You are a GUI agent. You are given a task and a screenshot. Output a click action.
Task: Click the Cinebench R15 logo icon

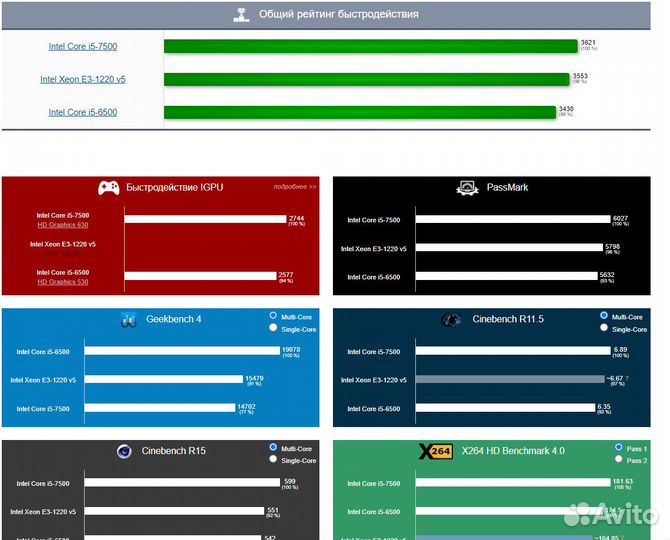click(124, 451)
